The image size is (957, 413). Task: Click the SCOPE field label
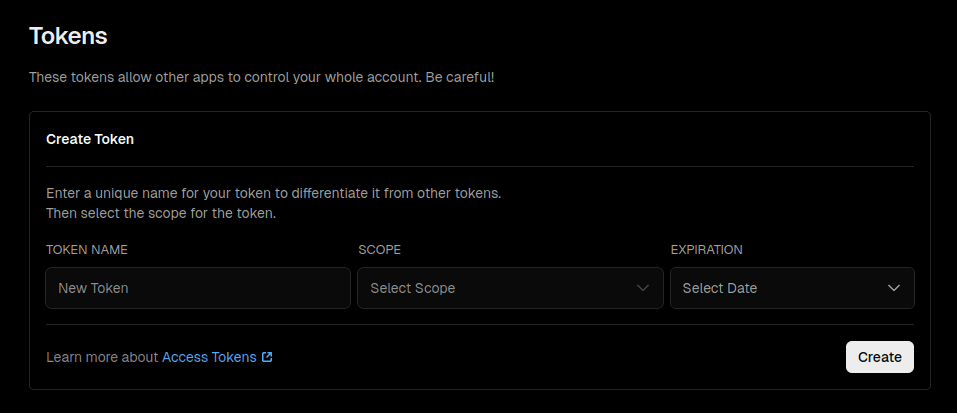[379, 249]
